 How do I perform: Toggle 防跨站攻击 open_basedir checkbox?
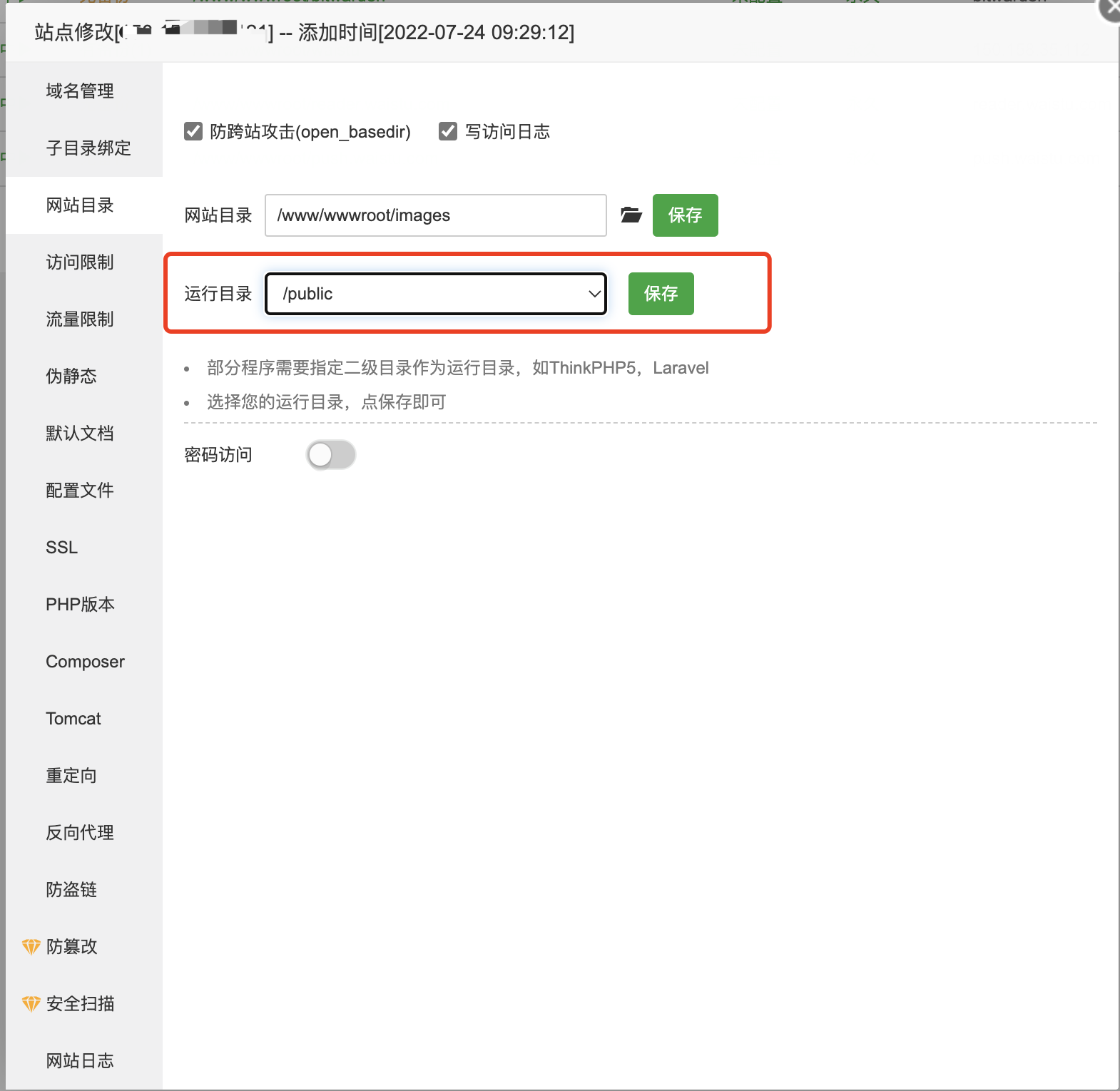click(x=193, y=131)
